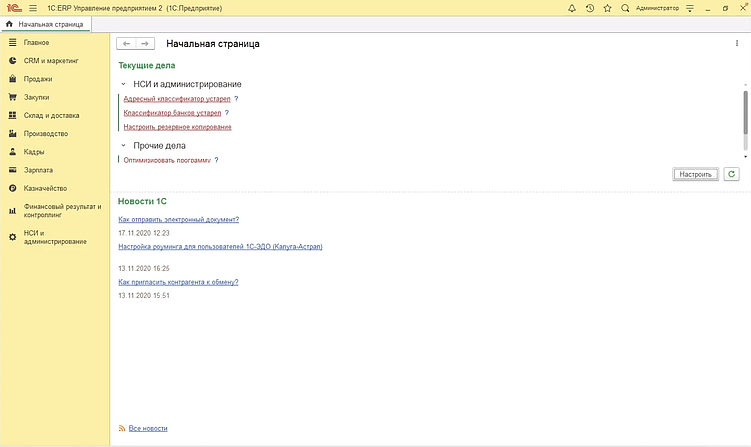
Task: Click the Казначейство icon
Action: (13, 188)
